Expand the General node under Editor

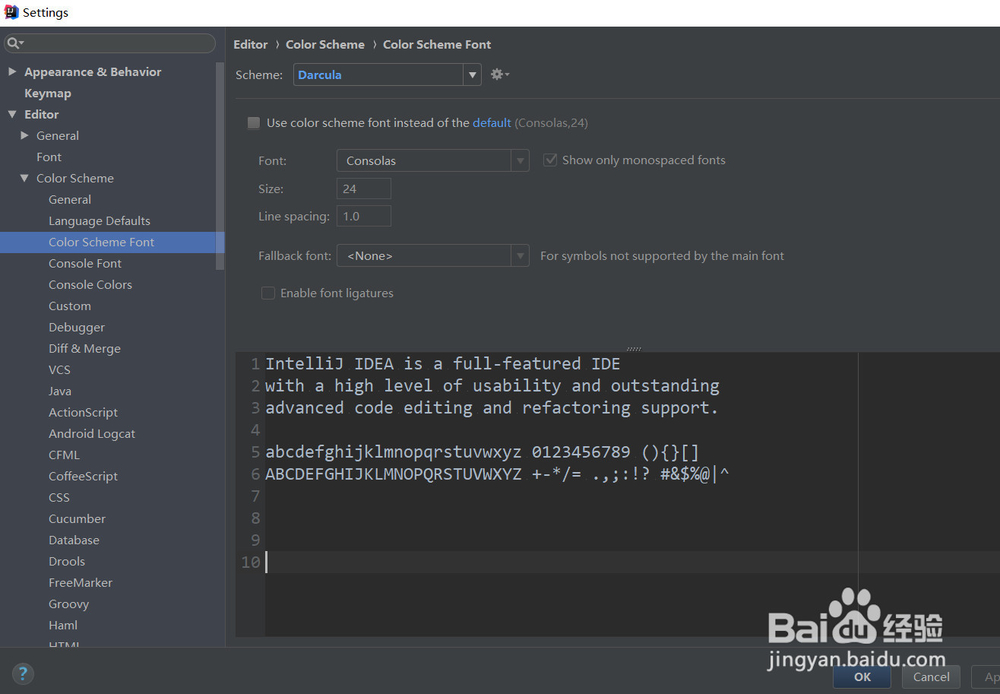(24, 135)
